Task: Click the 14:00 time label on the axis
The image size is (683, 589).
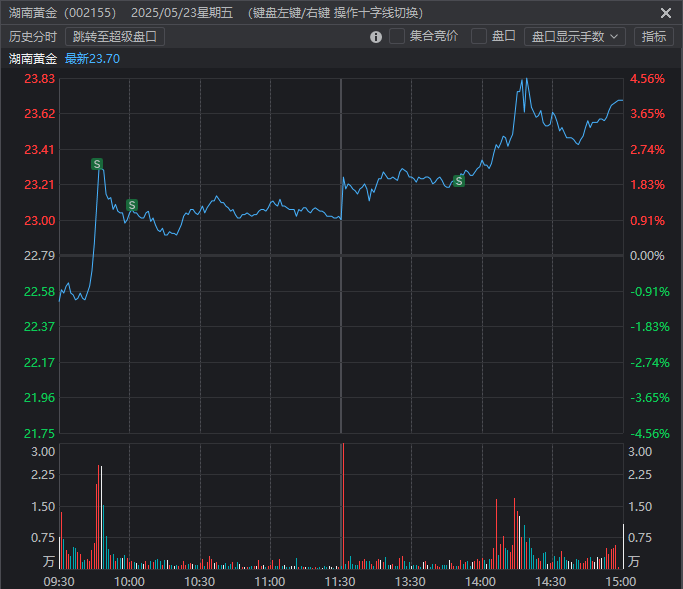Action: click(481, 581)
